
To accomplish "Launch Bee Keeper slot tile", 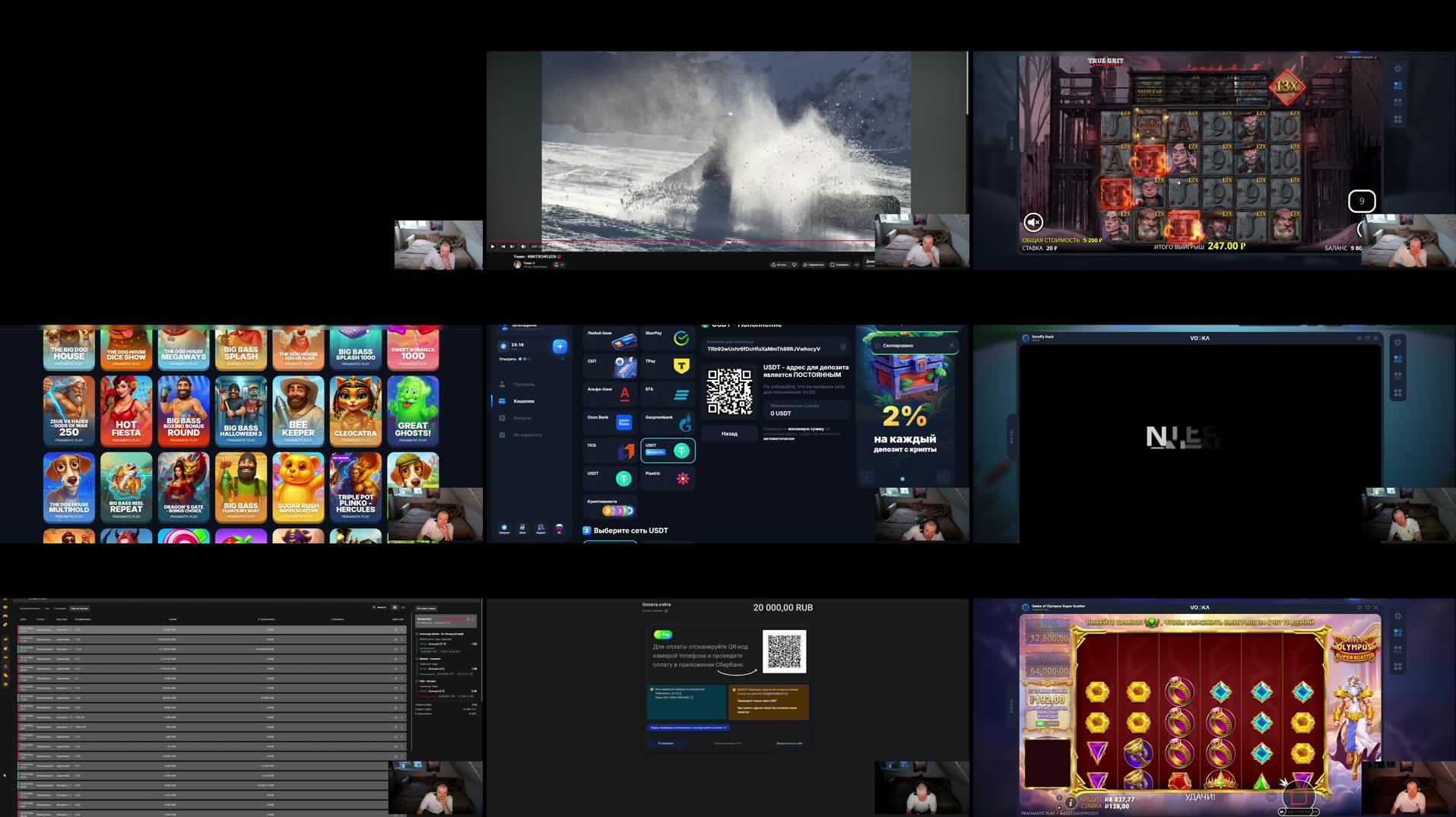I will [298, 410].
